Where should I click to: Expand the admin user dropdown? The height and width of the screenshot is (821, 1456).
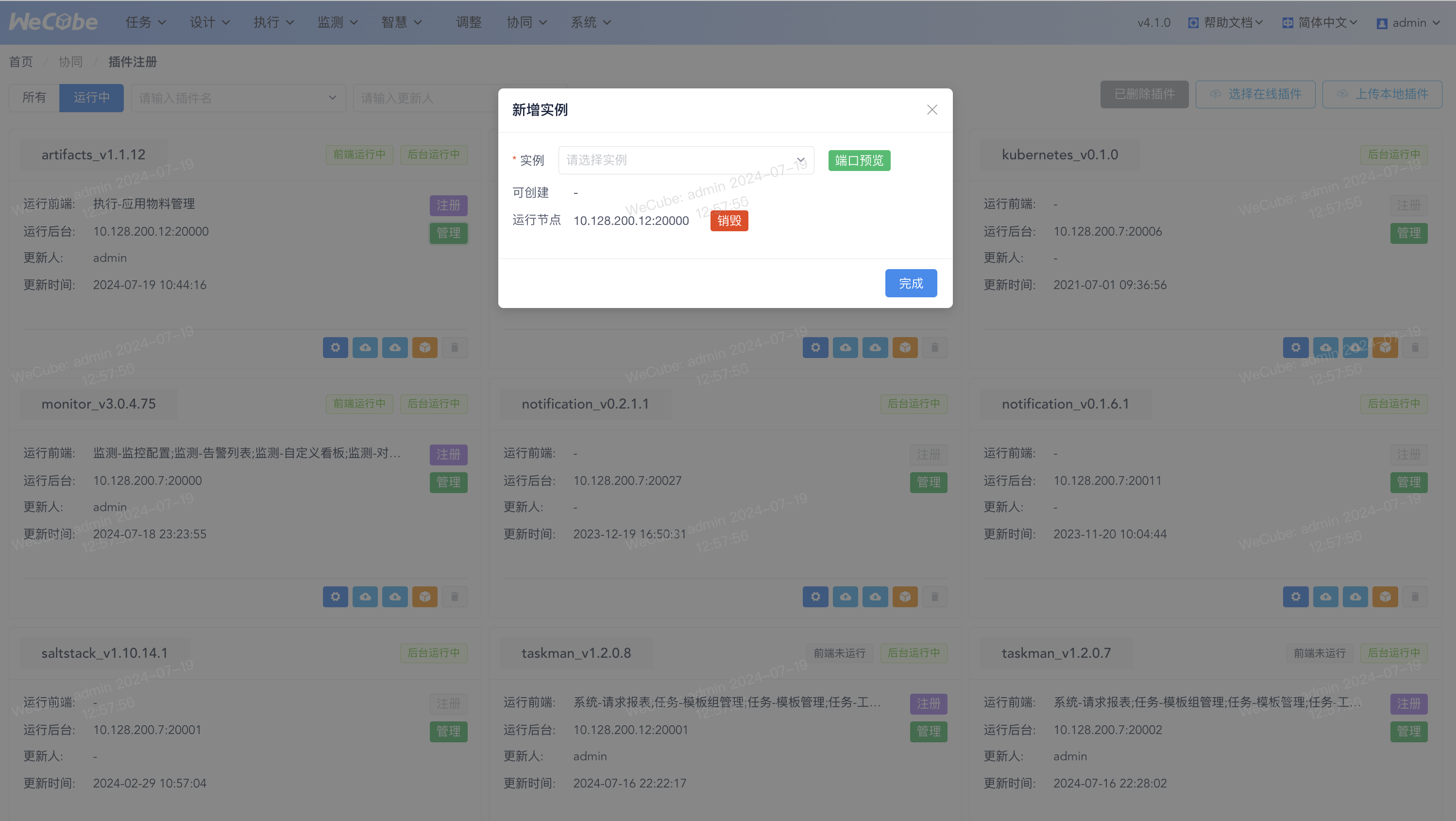coord(1408,23)
